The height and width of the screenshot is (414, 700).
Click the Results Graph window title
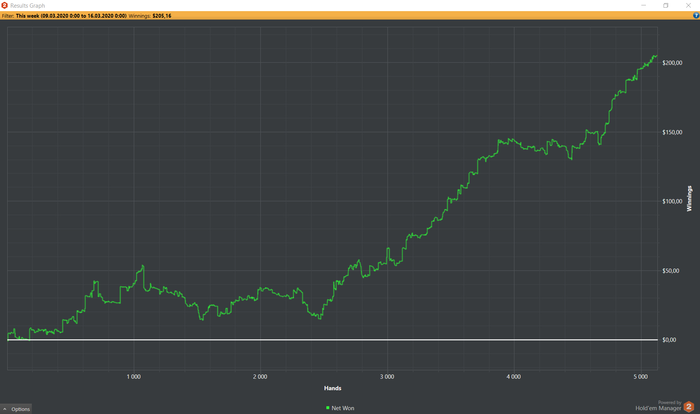(x=28, y=6)
